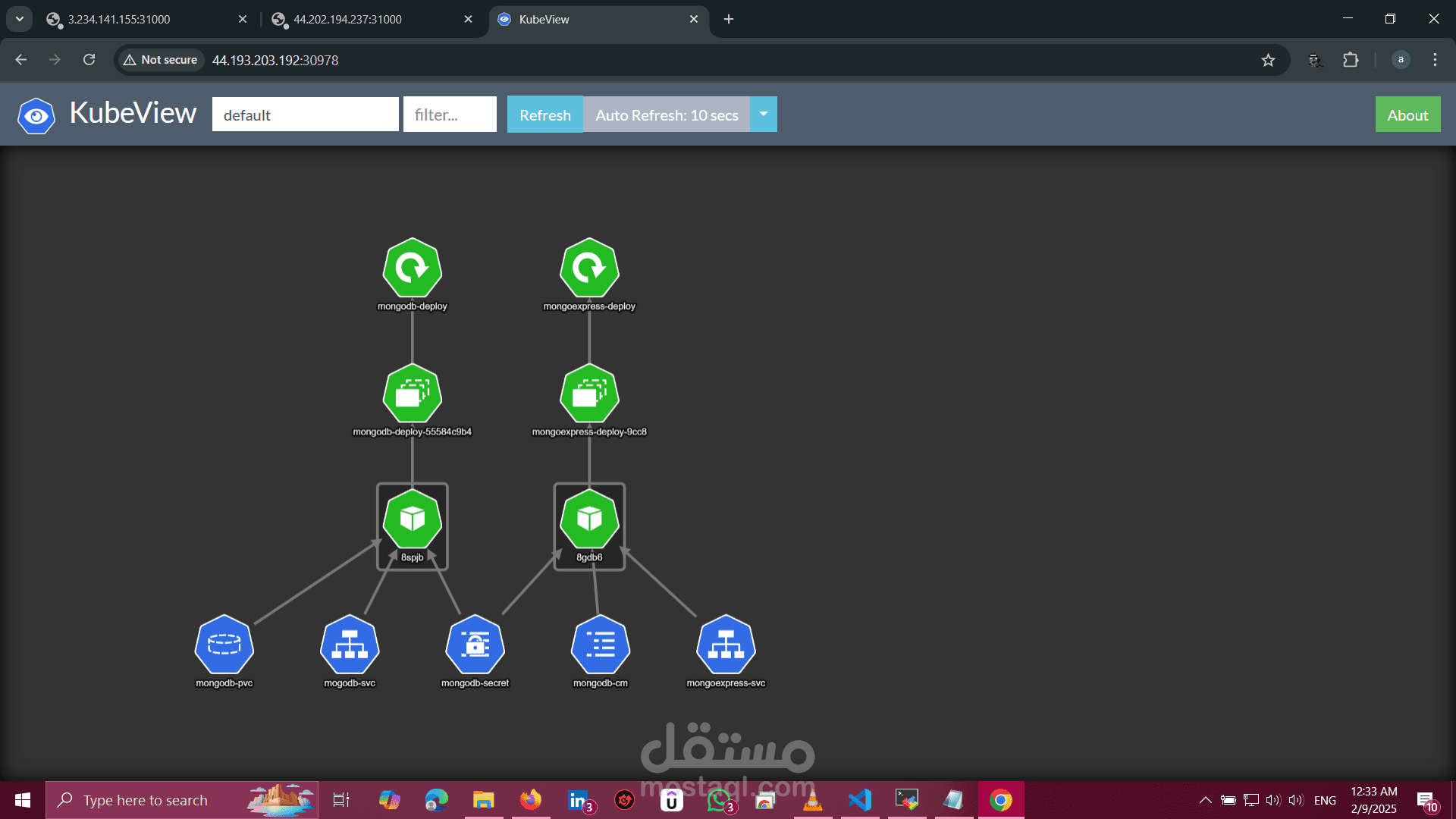The image size is (1456, 819).
Task: Show hidden system tray icons
Action: (x=1205, y=800)
